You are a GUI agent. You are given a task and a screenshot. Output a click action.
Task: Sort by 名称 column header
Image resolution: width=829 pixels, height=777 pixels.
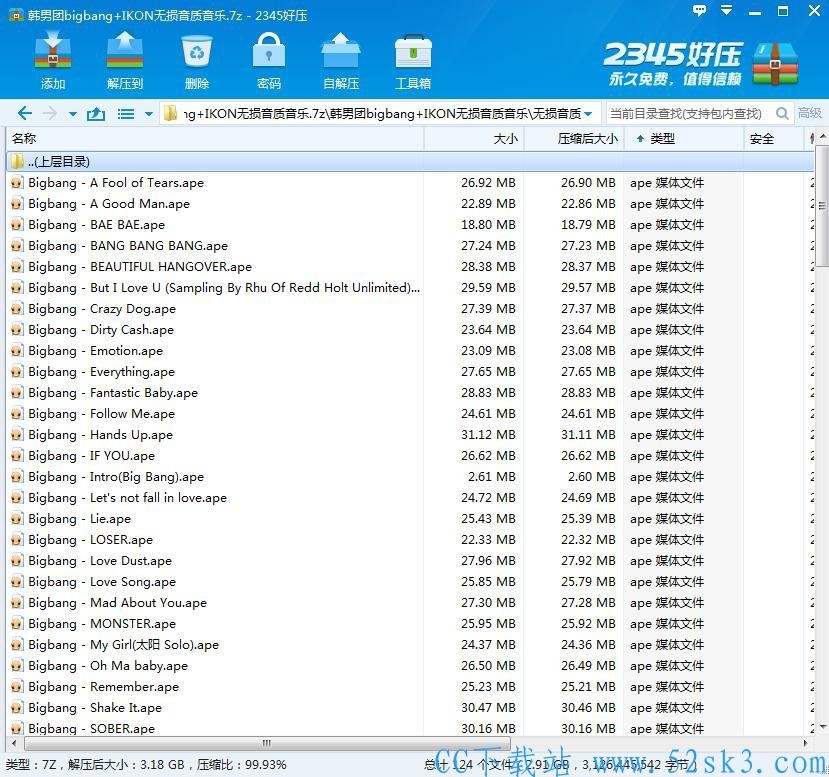coord(215,139)
